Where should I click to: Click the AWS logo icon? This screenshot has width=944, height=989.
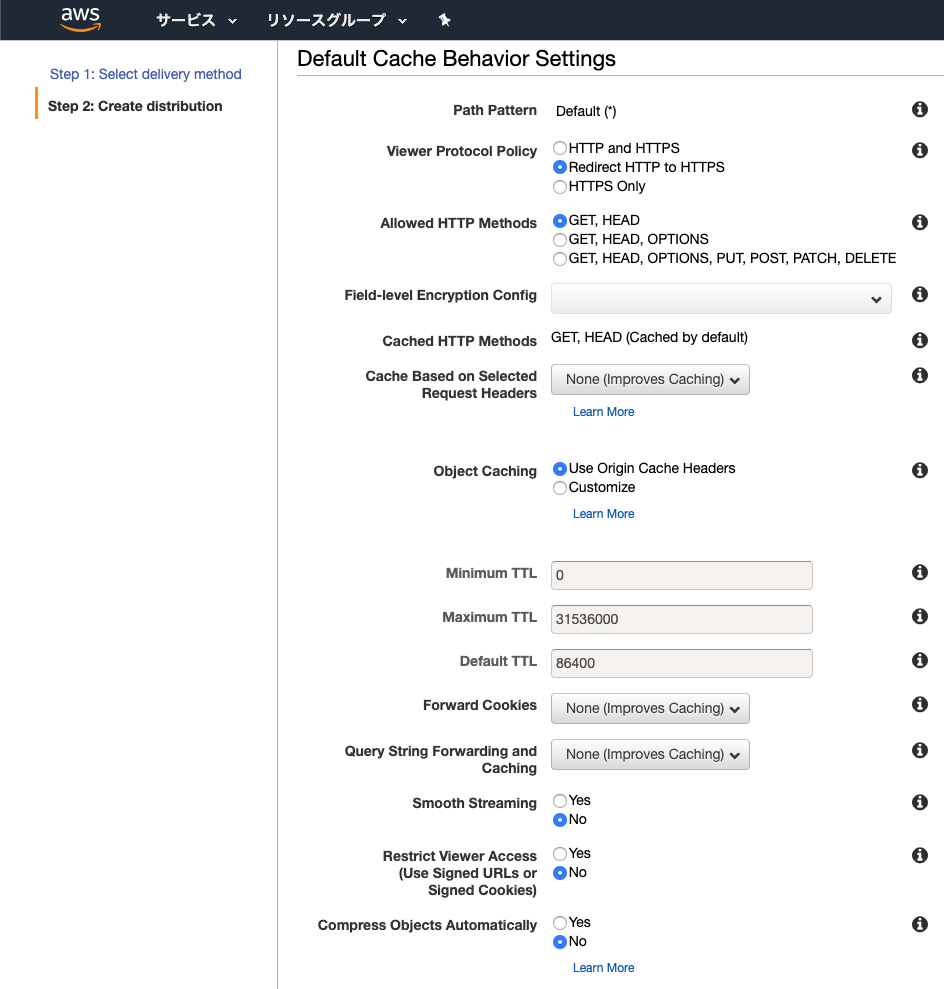[81, 18]
